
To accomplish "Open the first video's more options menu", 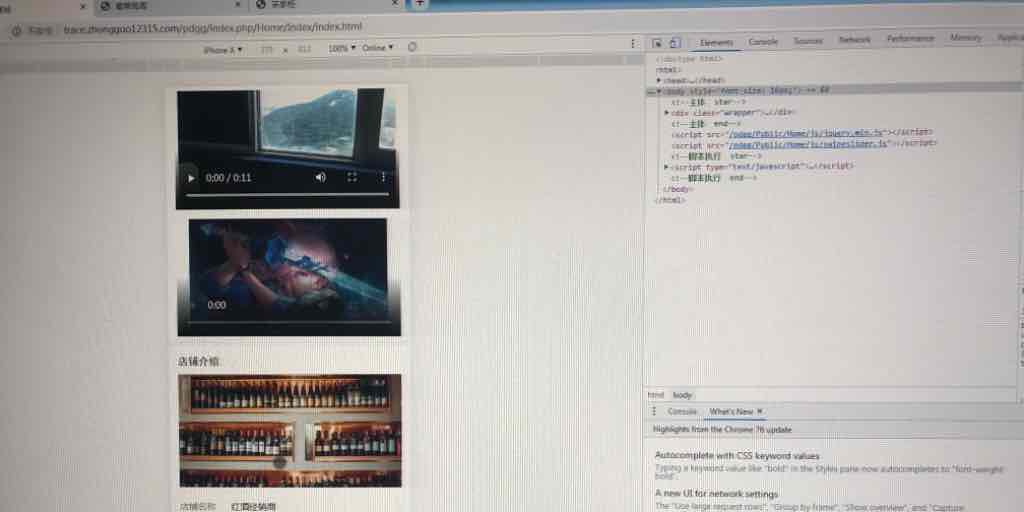I will click(x=384, y=177).
